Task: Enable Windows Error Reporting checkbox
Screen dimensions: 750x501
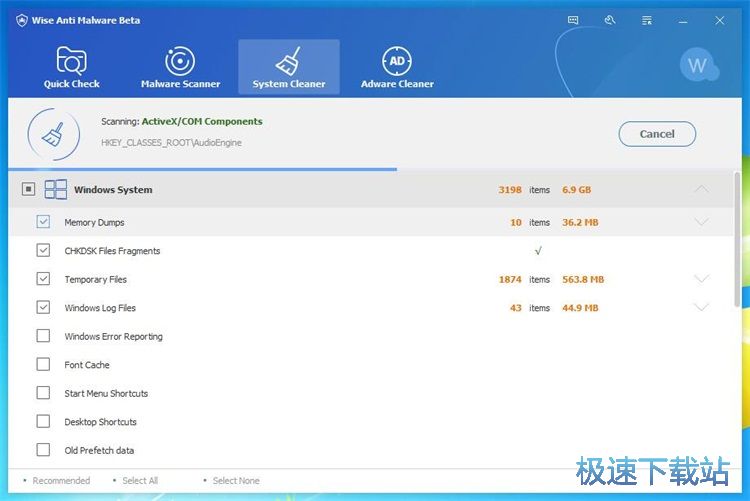Action: click(43, 336)
